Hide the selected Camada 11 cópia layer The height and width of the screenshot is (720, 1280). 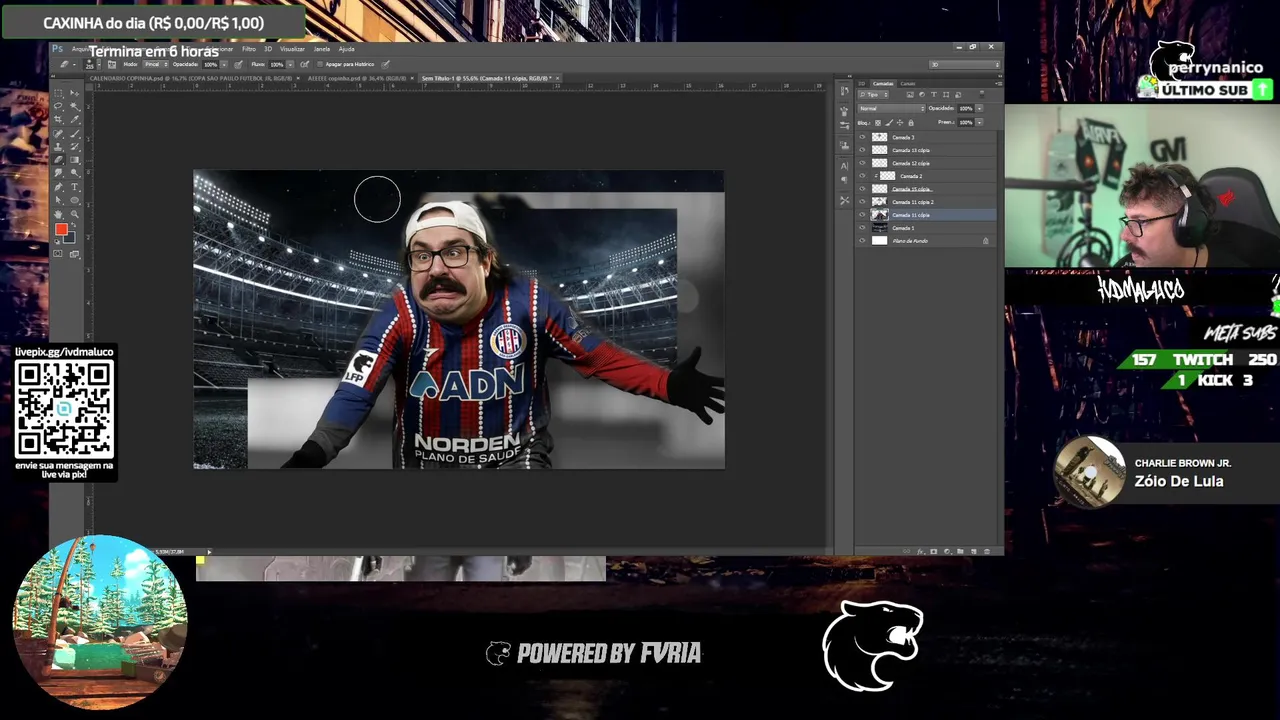pos(862,215)
